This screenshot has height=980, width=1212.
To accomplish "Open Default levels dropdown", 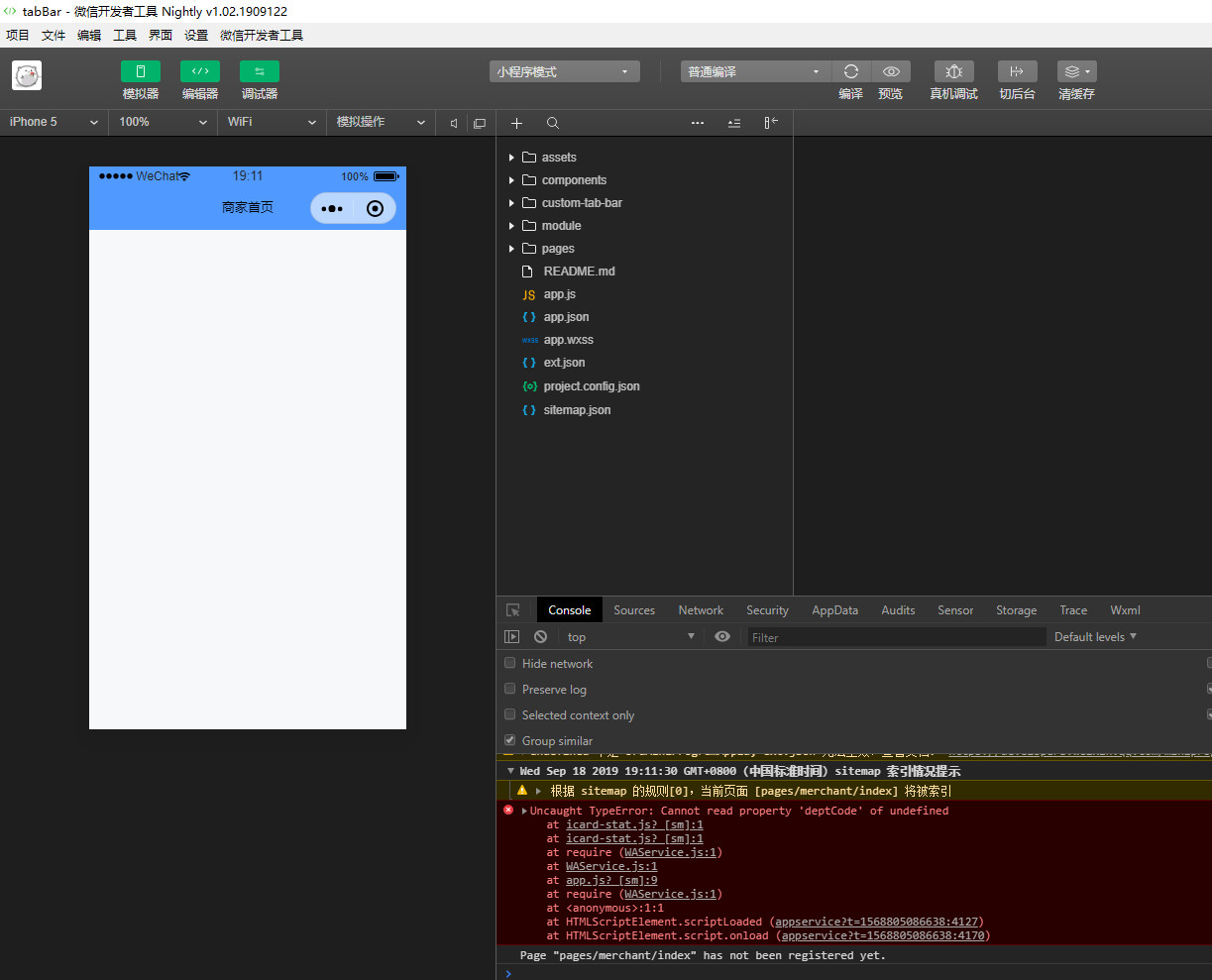I will 1095,637.
